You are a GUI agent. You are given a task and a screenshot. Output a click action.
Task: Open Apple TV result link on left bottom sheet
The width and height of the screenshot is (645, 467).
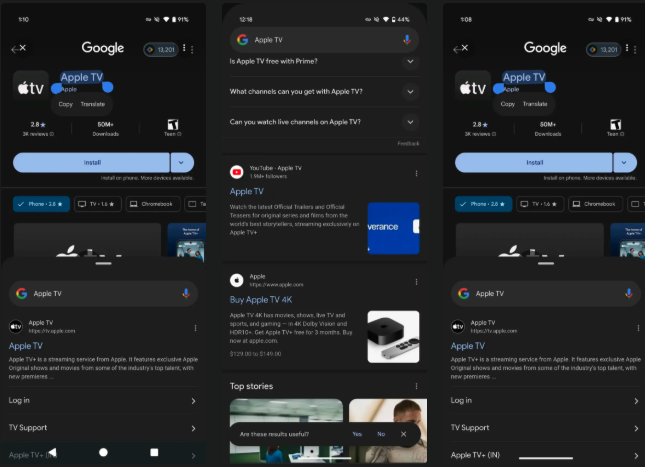[x=26, y=346]
